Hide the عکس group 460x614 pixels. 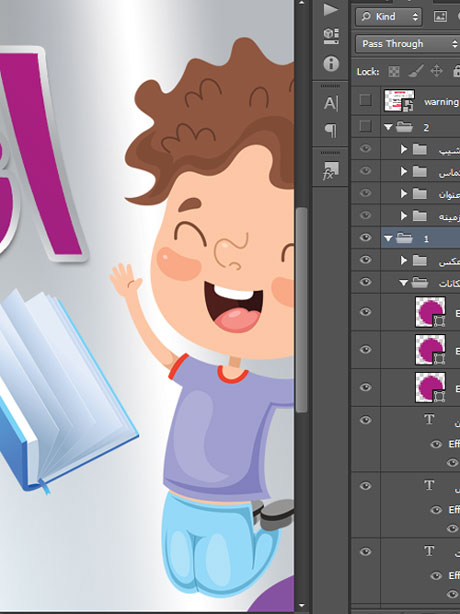[x=365, y=260]
